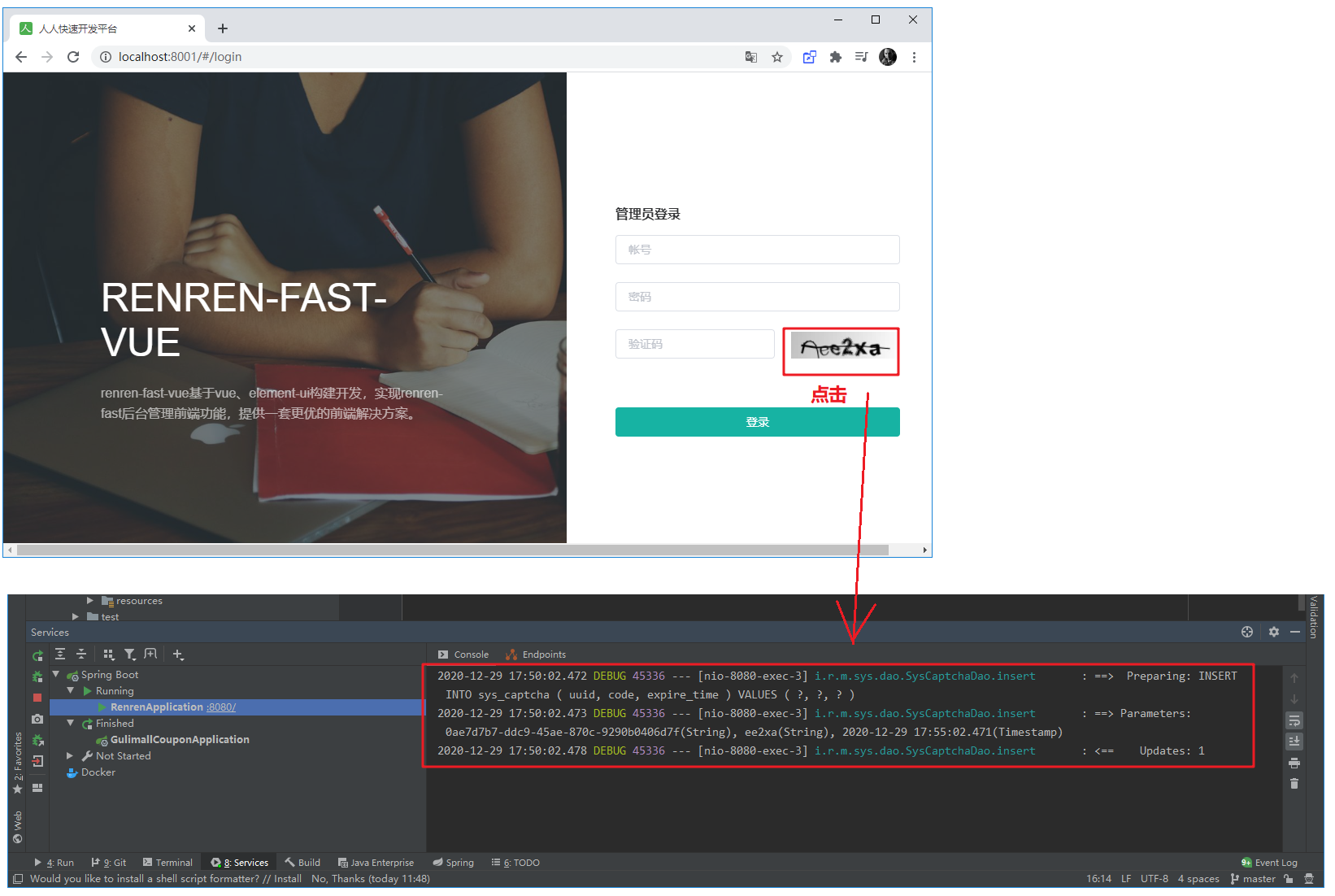Click No, Thanks in notification
1335x896 pixels.
pos(338,879)
